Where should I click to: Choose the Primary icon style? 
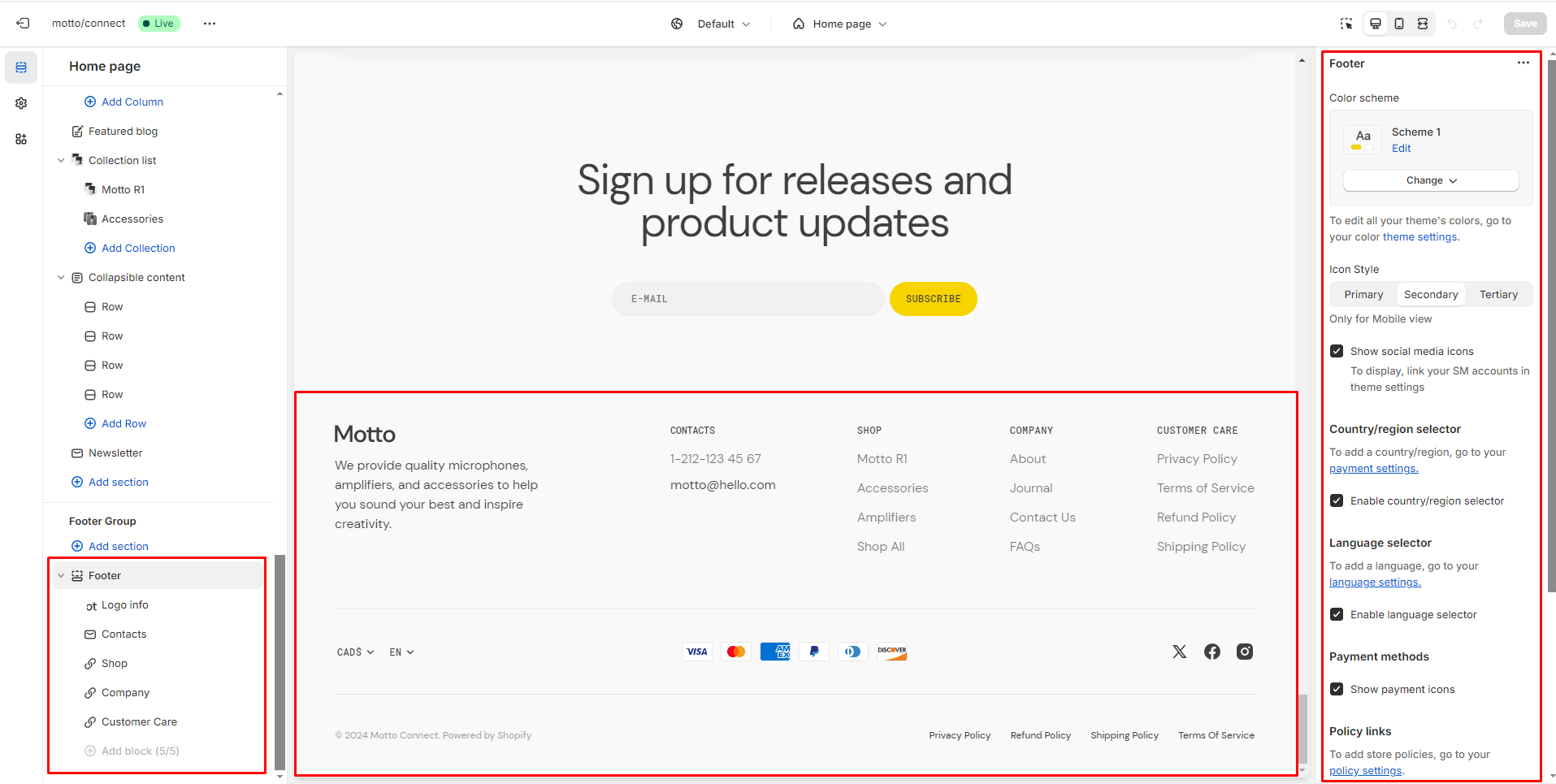click(x=1363, y=294)
